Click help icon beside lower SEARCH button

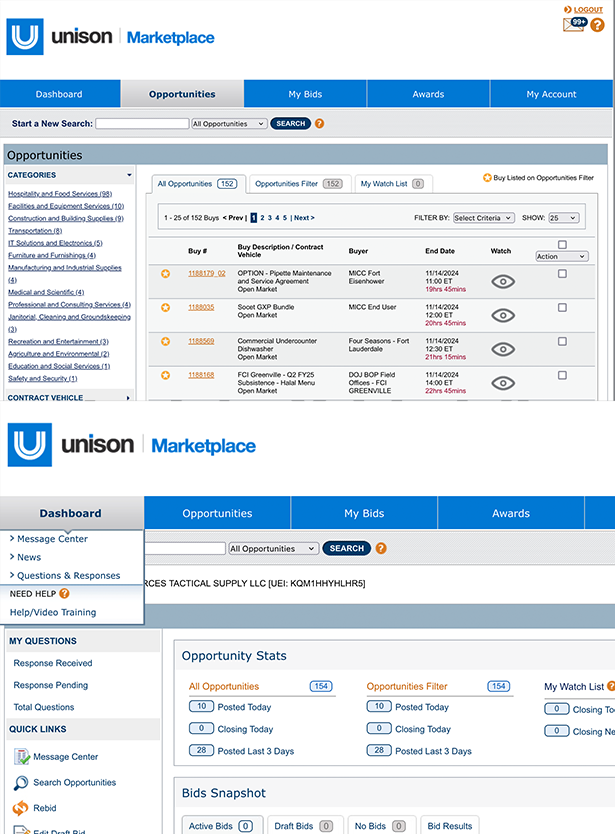coord(381,548)
